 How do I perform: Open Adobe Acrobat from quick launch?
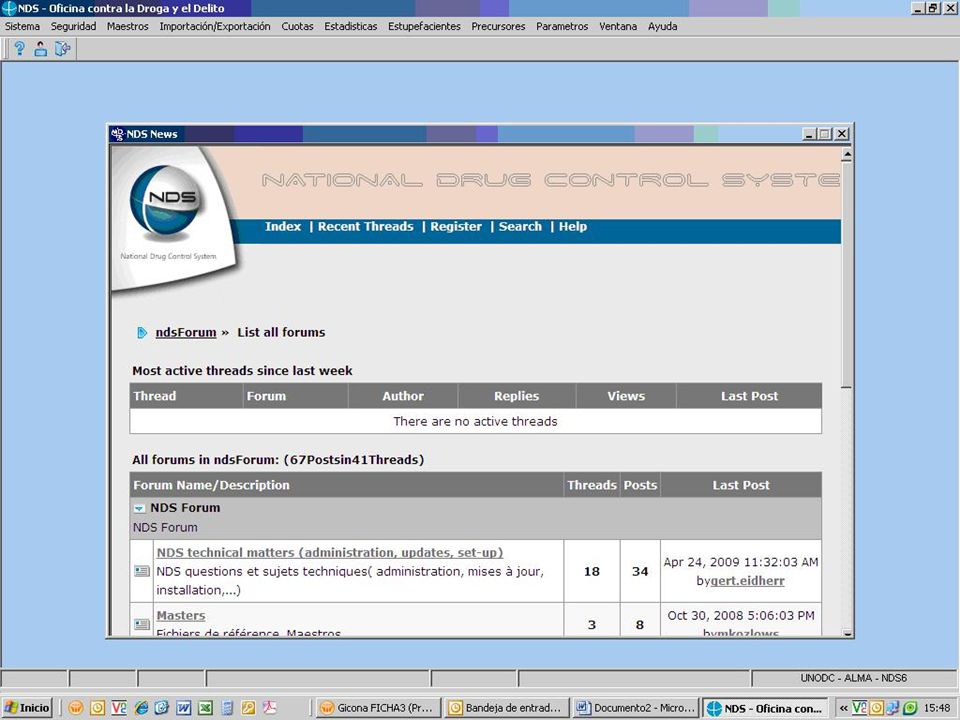(269, 708)
